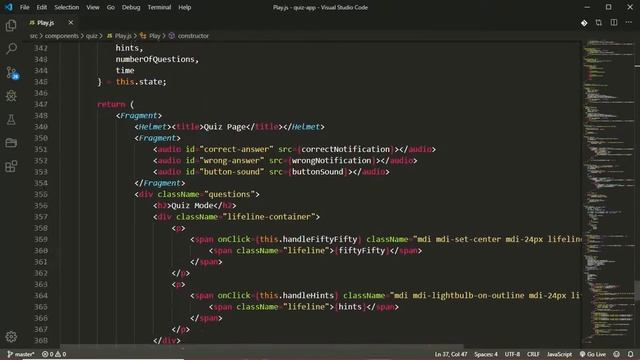
Task: Click the Play class breadcrumb segment
Action: pyautogui.click(x=150, y=36)
